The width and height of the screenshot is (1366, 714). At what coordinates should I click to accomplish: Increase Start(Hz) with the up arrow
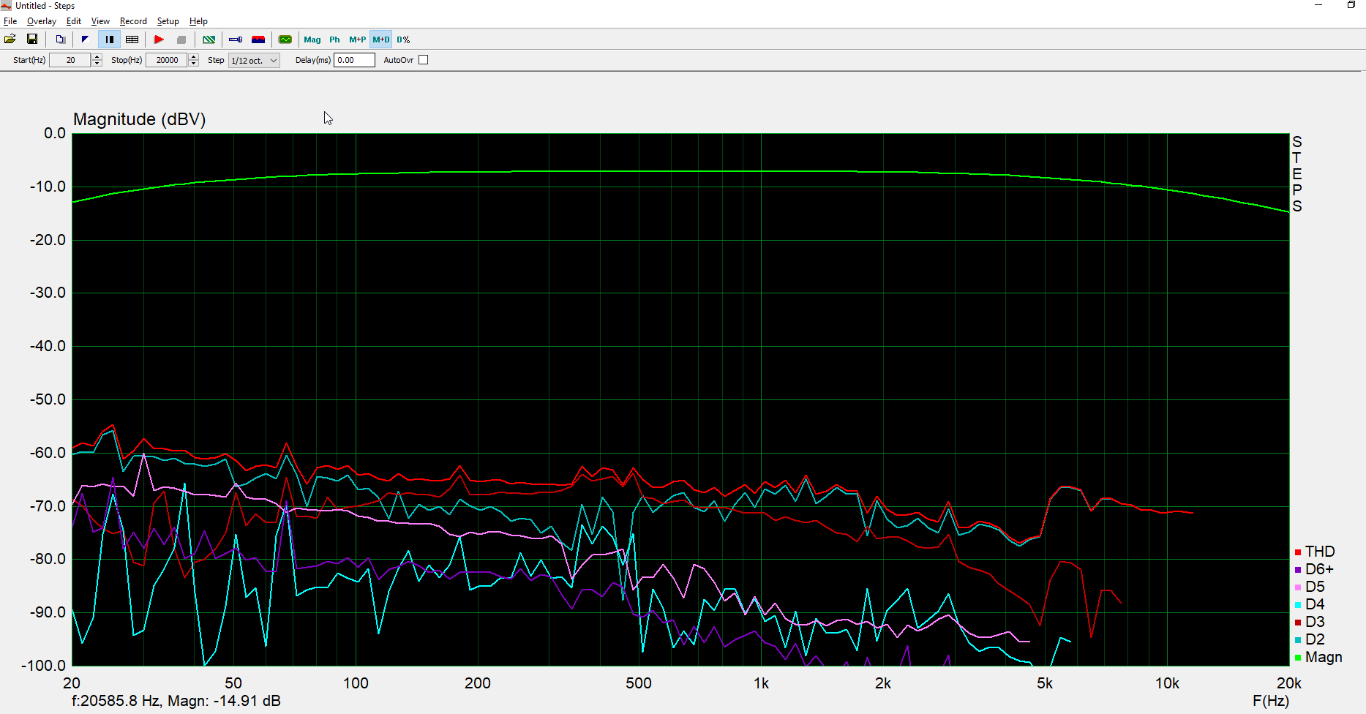point(97,57)
